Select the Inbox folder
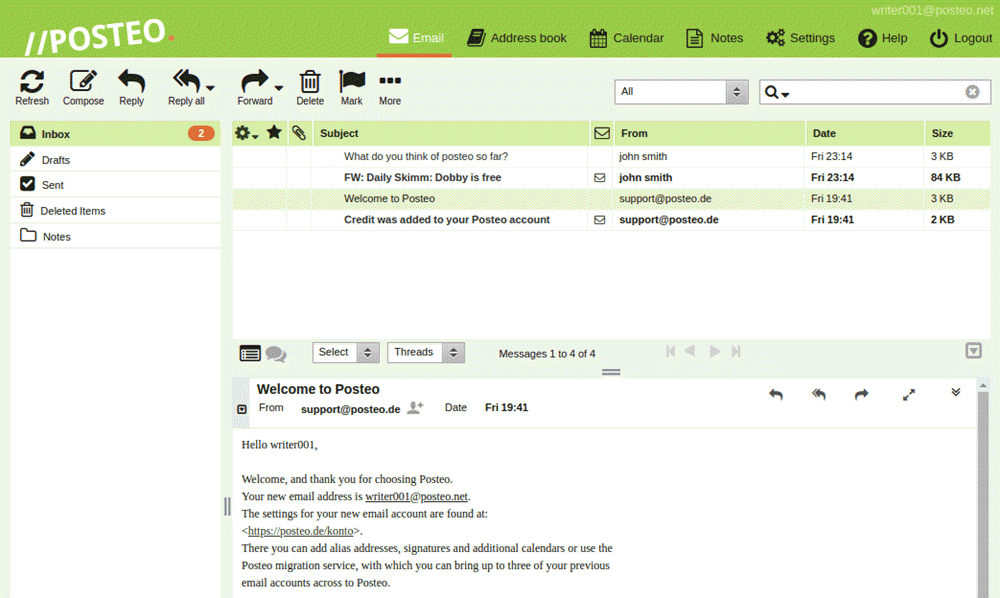Image resolution: width=1000 pixels, height=598 pixels. pyautogui.click(x=115, y=133)
